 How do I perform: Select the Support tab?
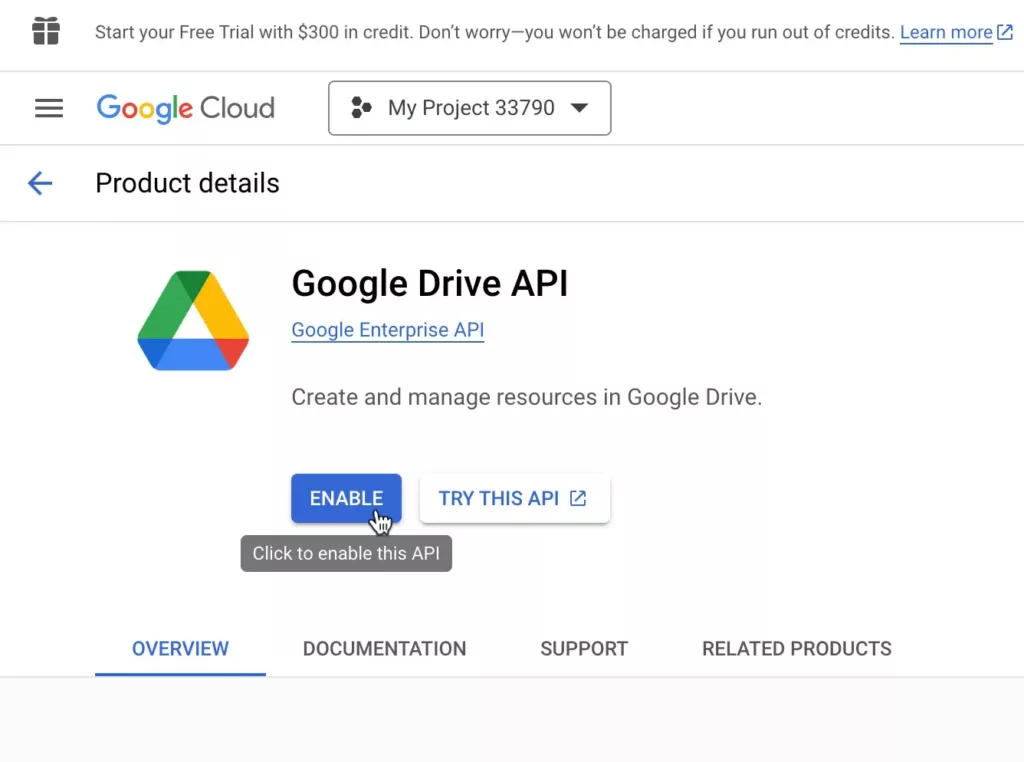click(584, 648)
